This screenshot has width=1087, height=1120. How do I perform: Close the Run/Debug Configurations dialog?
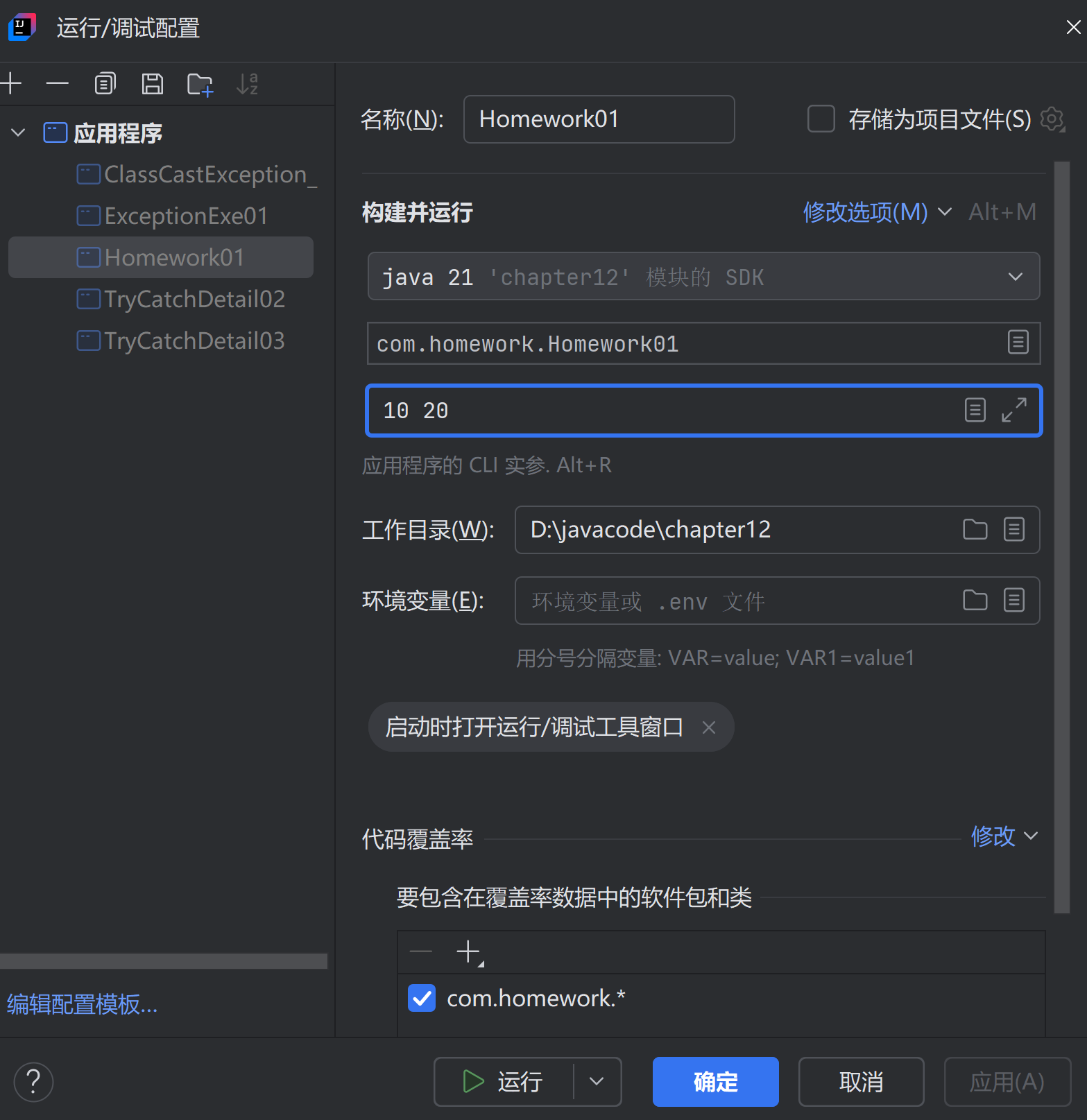click(1073, 27)
